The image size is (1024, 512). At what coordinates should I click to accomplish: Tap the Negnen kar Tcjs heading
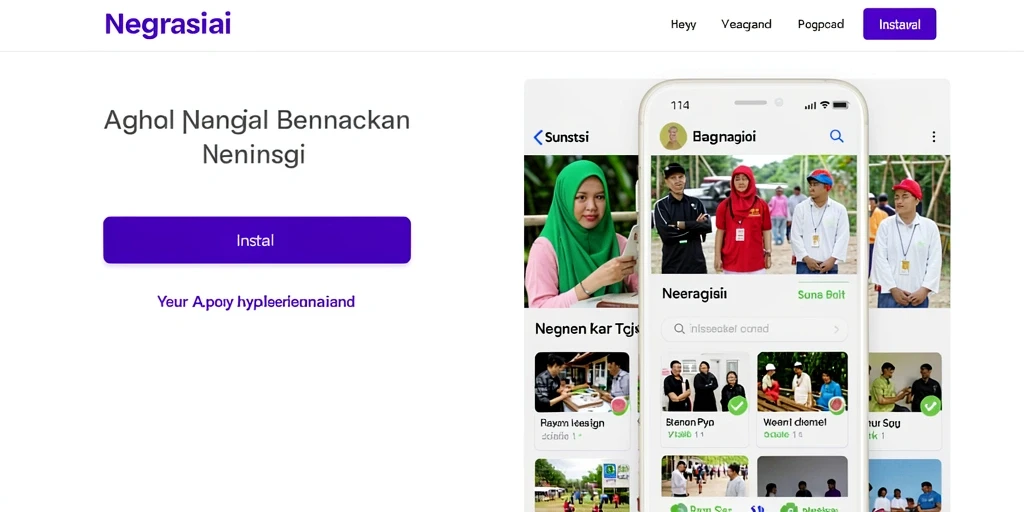click(x=586, y=329)
